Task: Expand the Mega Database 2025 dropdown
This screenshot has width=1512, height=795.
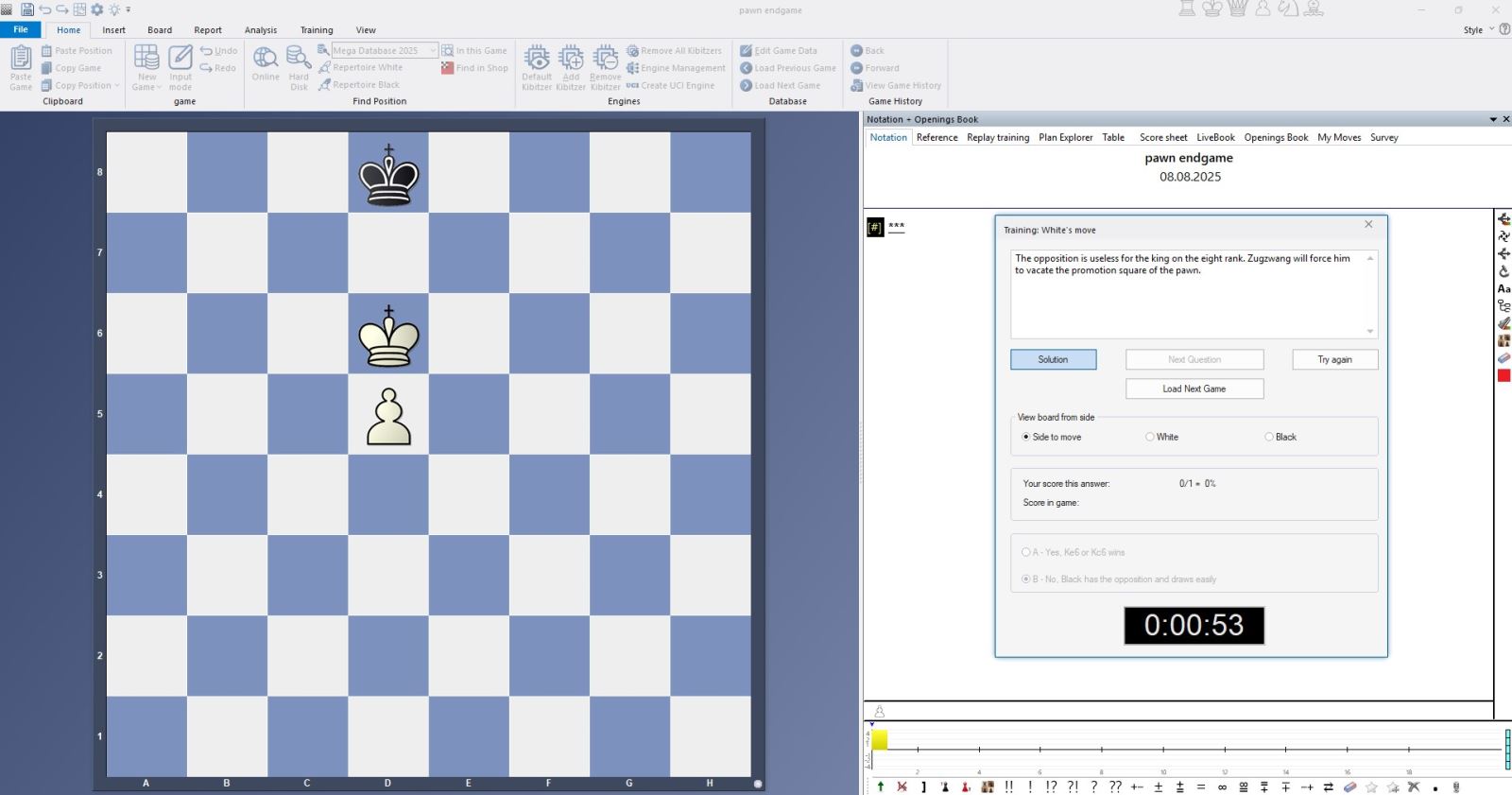Action: pyautogui.click(x=433, y=51)
